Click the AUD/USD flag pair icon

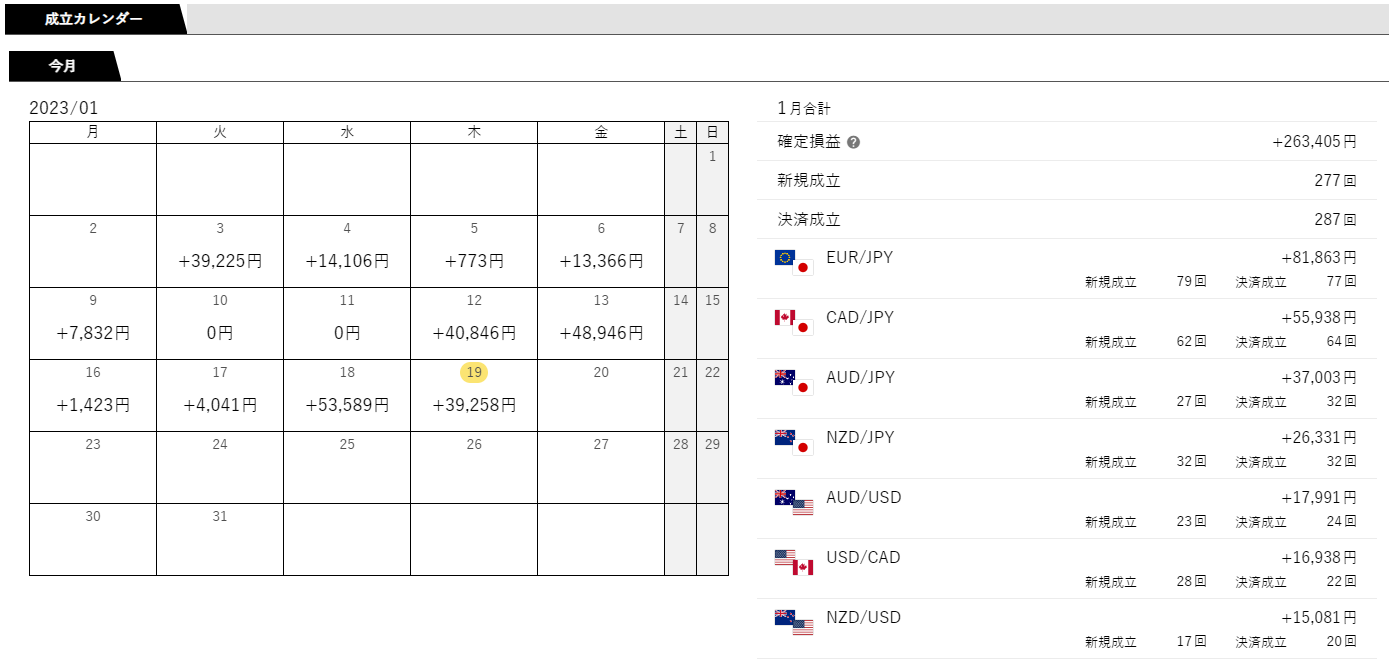(794, 502)
